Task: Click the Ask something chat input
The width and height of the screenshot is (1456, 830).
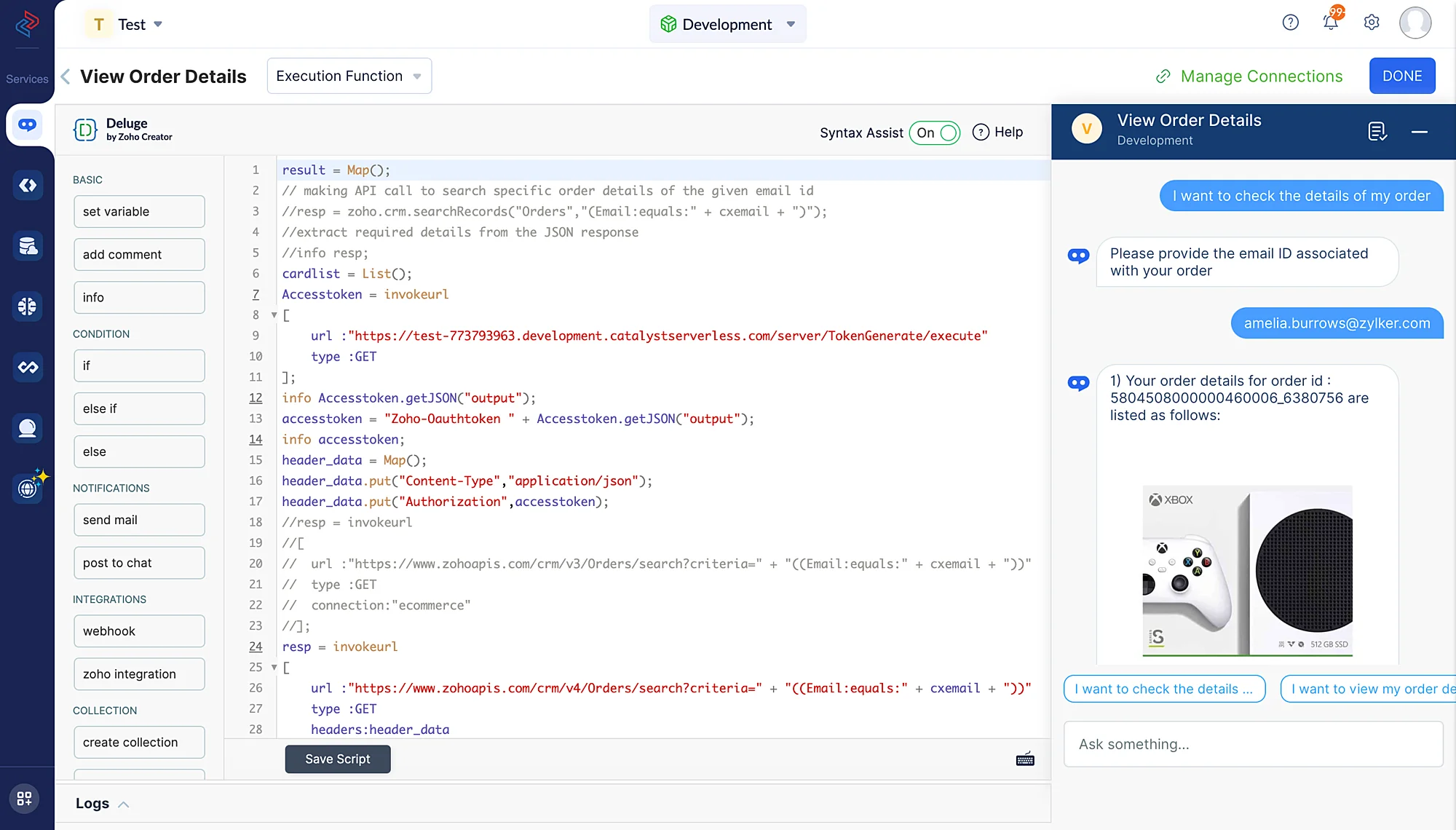Action: 1252,744
